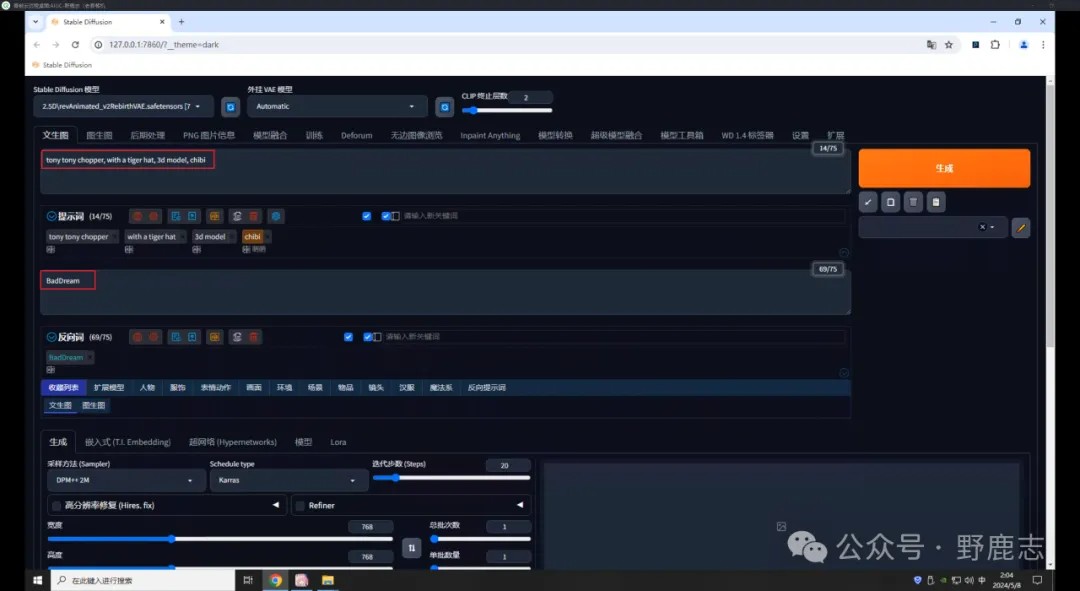Clear the prompt styles selection (x)
The image size is (1080, 591).
pos(982,227)
